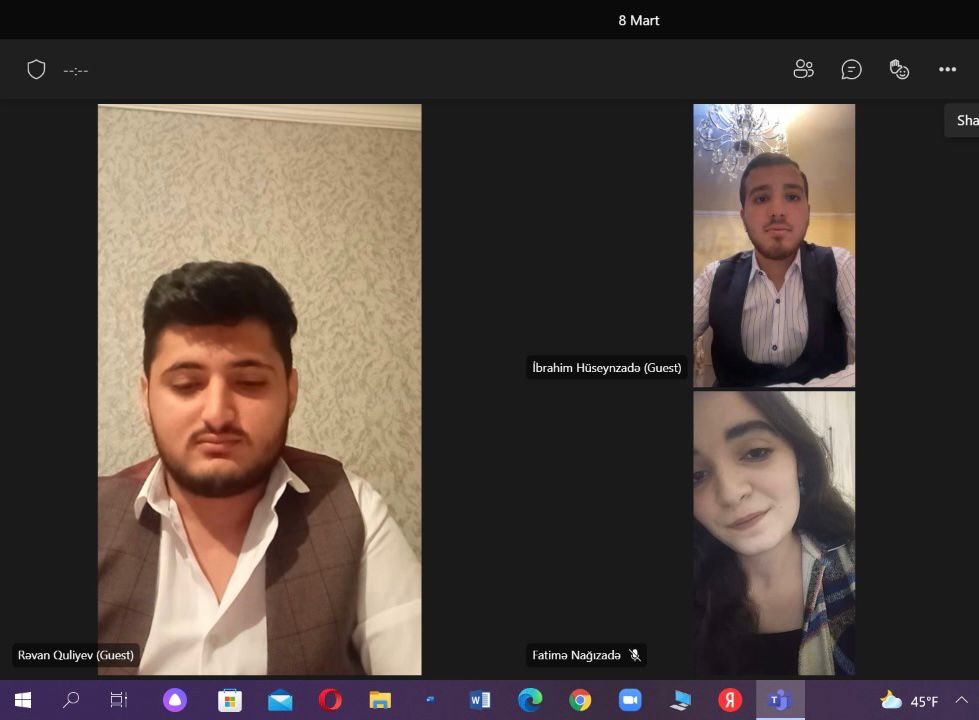The image size is (979, 720).
Task: Open the participants panel icon
Action: pos(803,69)
